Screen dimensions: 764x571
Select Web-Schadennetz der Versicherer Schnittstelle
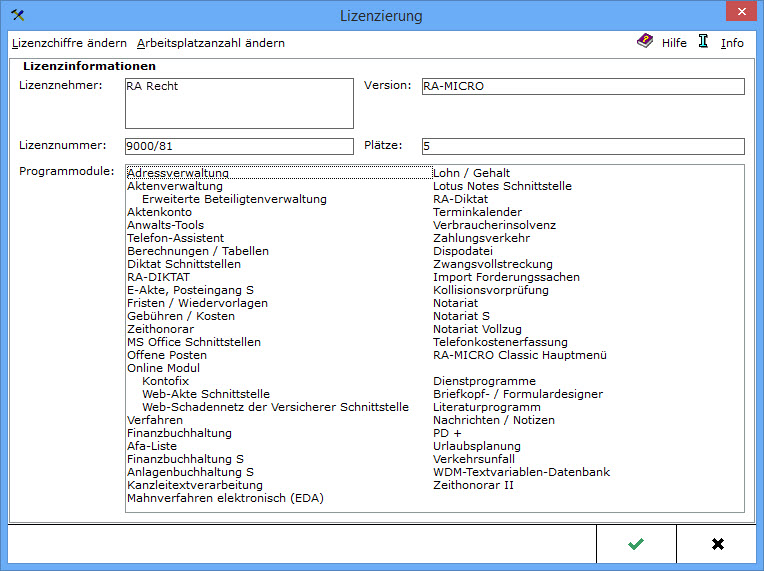[x=275, y=407]
